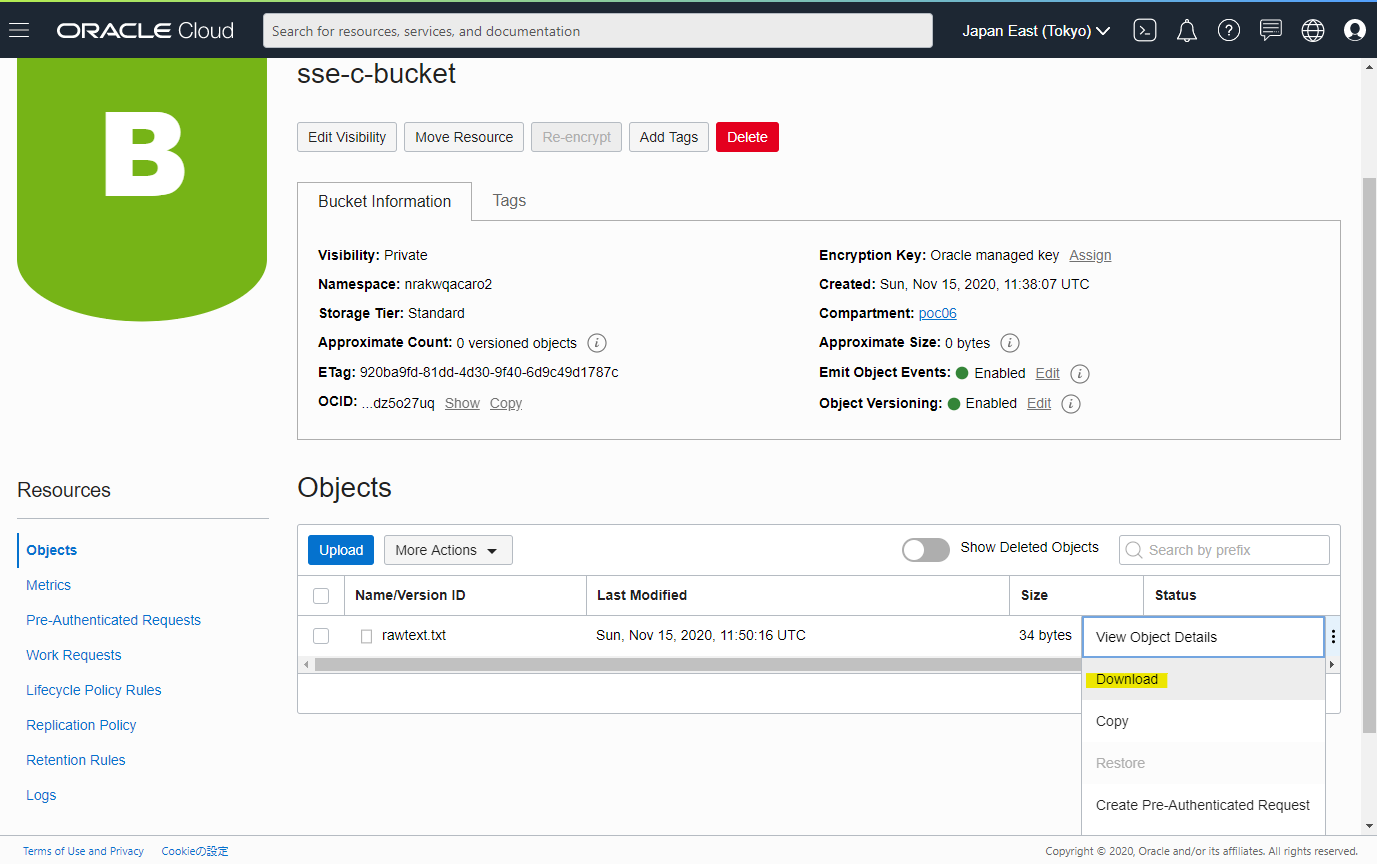1377x864 pixels.
Task: Open Pre-Authenticated Requests in Resources
Action: 113,620
